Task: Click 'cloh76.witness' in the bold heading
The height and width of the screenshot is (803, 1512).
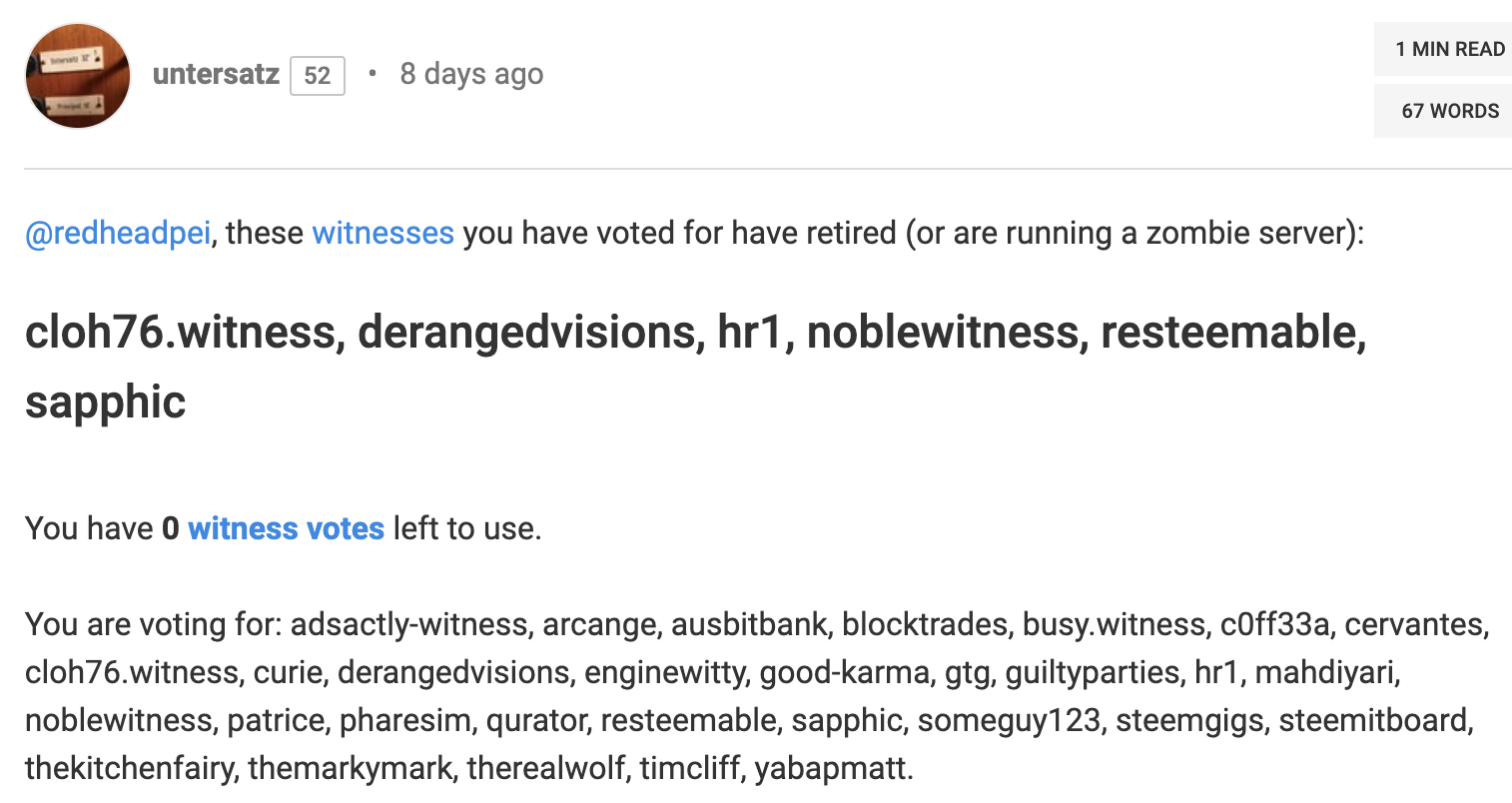Action: [179, 332]
